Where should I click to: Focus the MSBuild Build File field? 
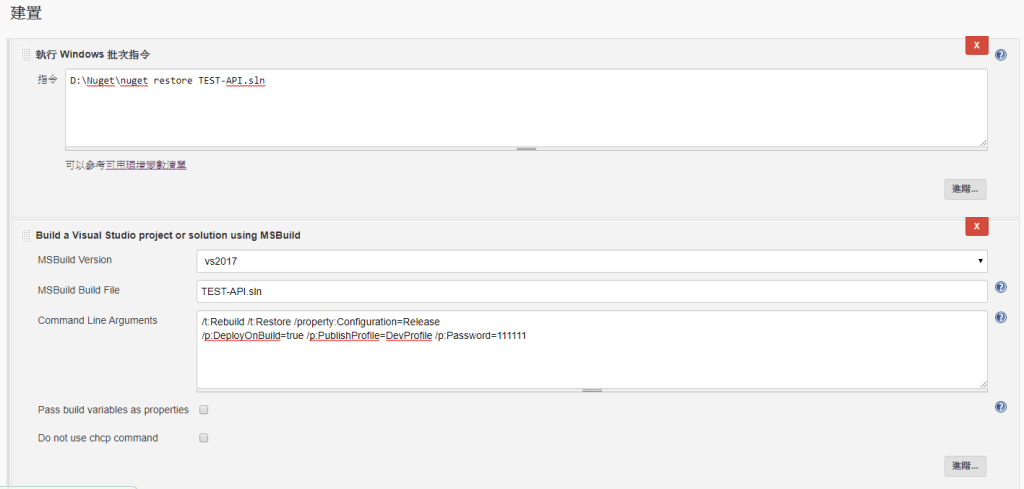pos(592,290)
